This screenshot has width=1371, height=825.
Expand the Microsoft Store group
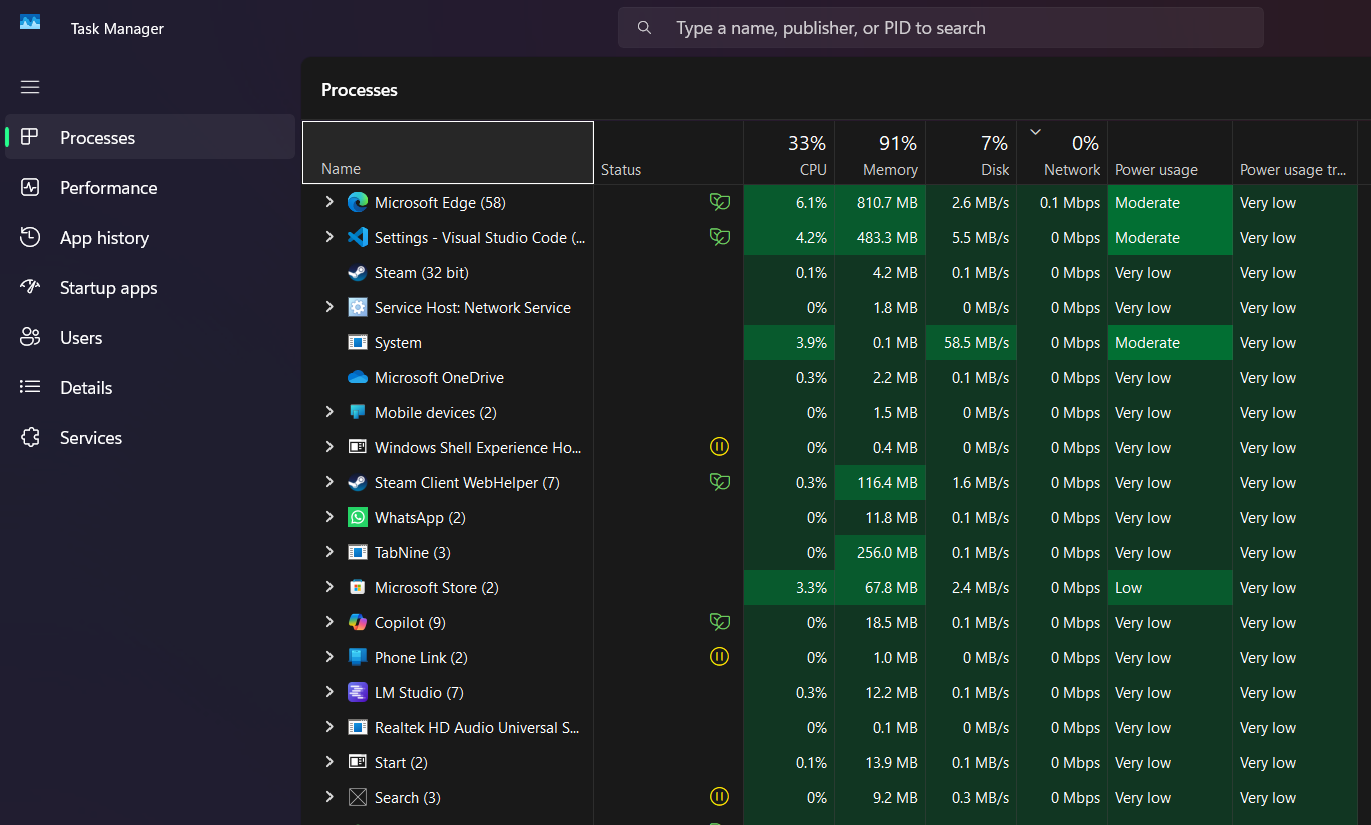[329, 587]
